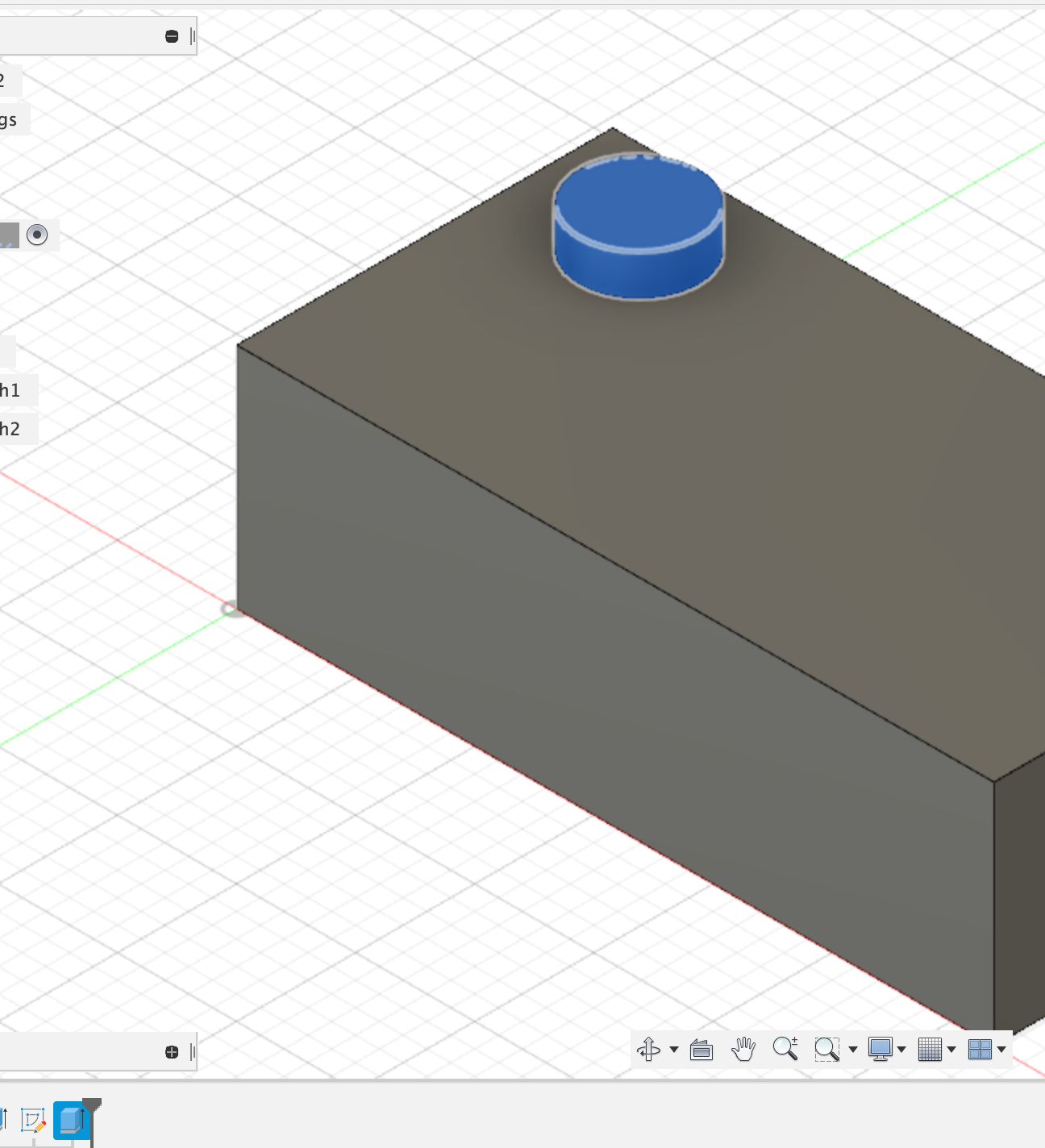Select the activate-component radio button

point(37,235)
